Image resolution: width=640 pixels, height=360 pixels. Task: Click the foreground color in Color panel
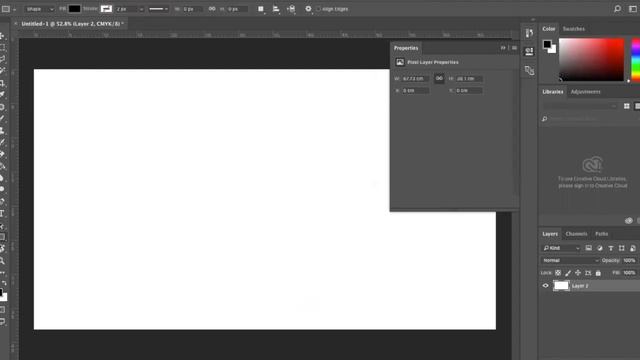coord(547,44)
